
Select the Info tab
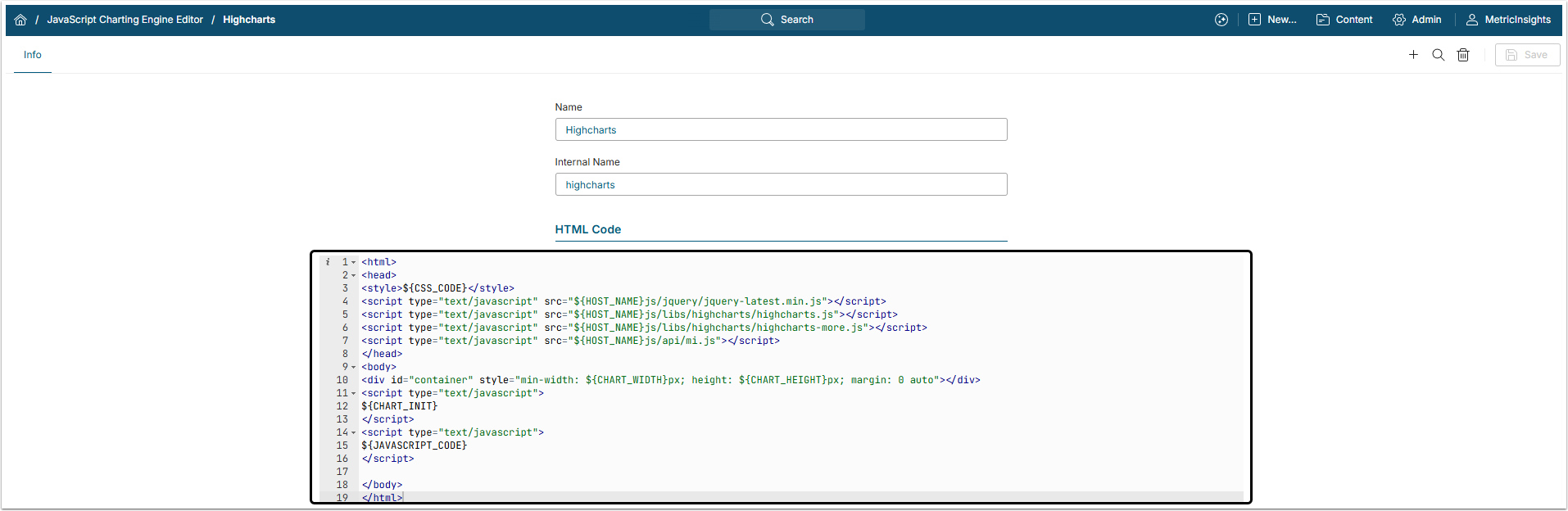pyautogui.click(x=33, y=55)
